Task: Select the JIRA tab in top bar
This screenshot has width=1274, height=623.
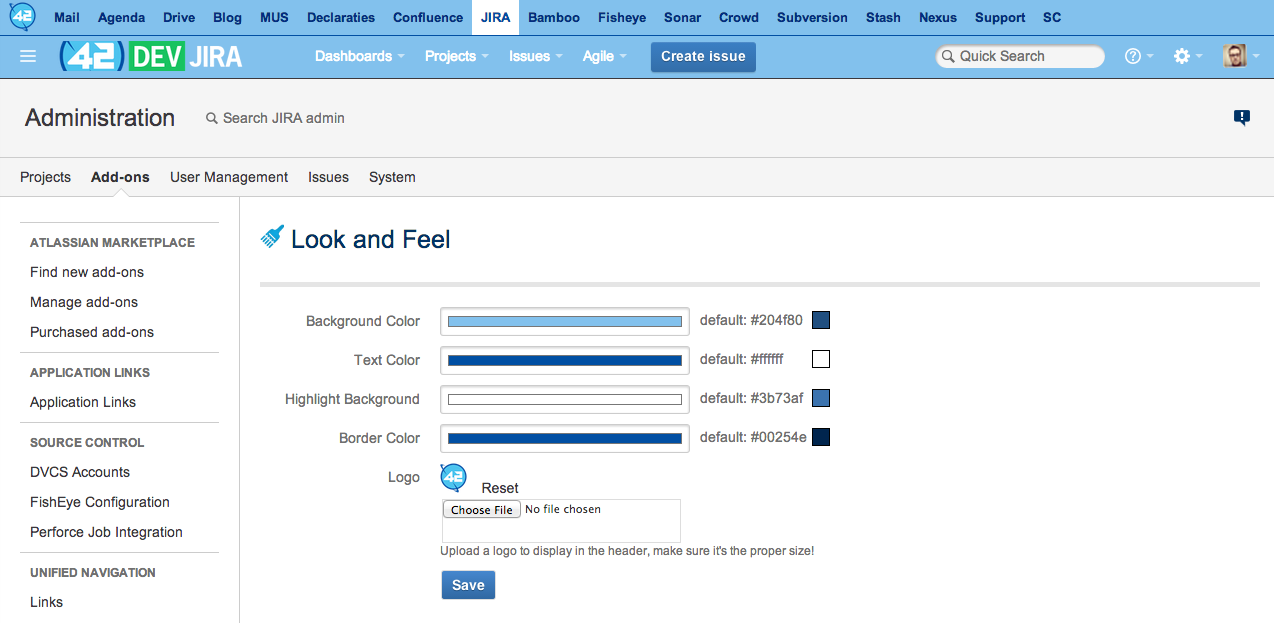Action: 495,18
